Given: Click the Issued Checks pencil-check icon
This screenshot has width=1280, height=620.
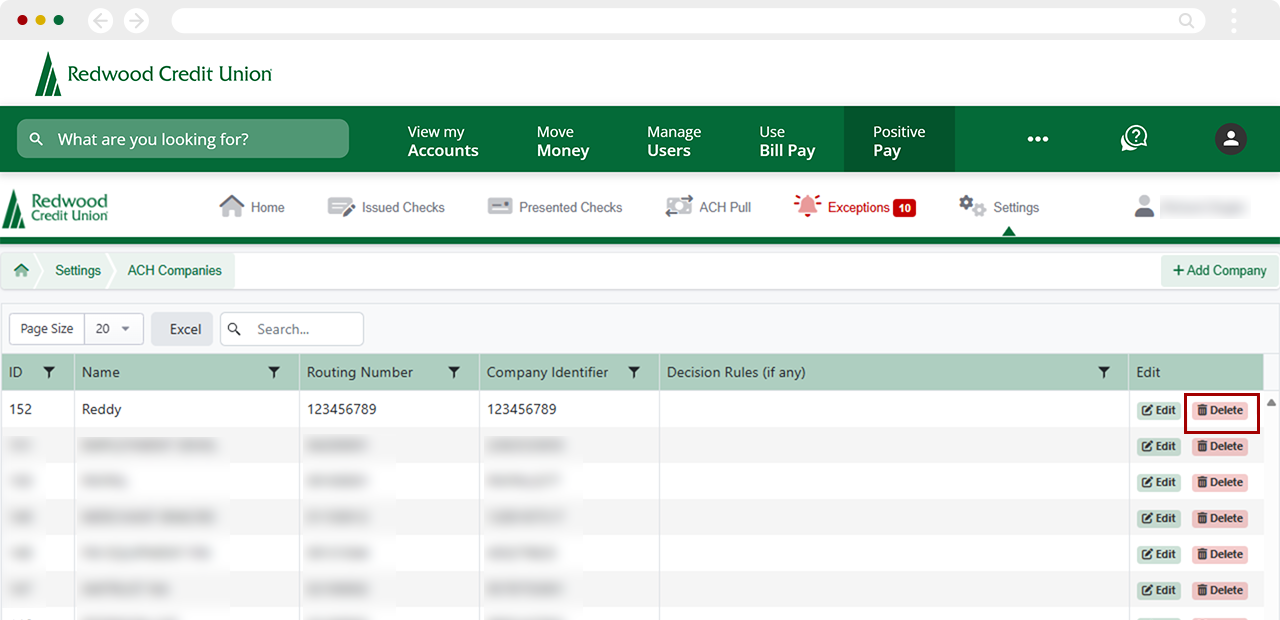Looking at the screenshot, I should tap(341, 207).
